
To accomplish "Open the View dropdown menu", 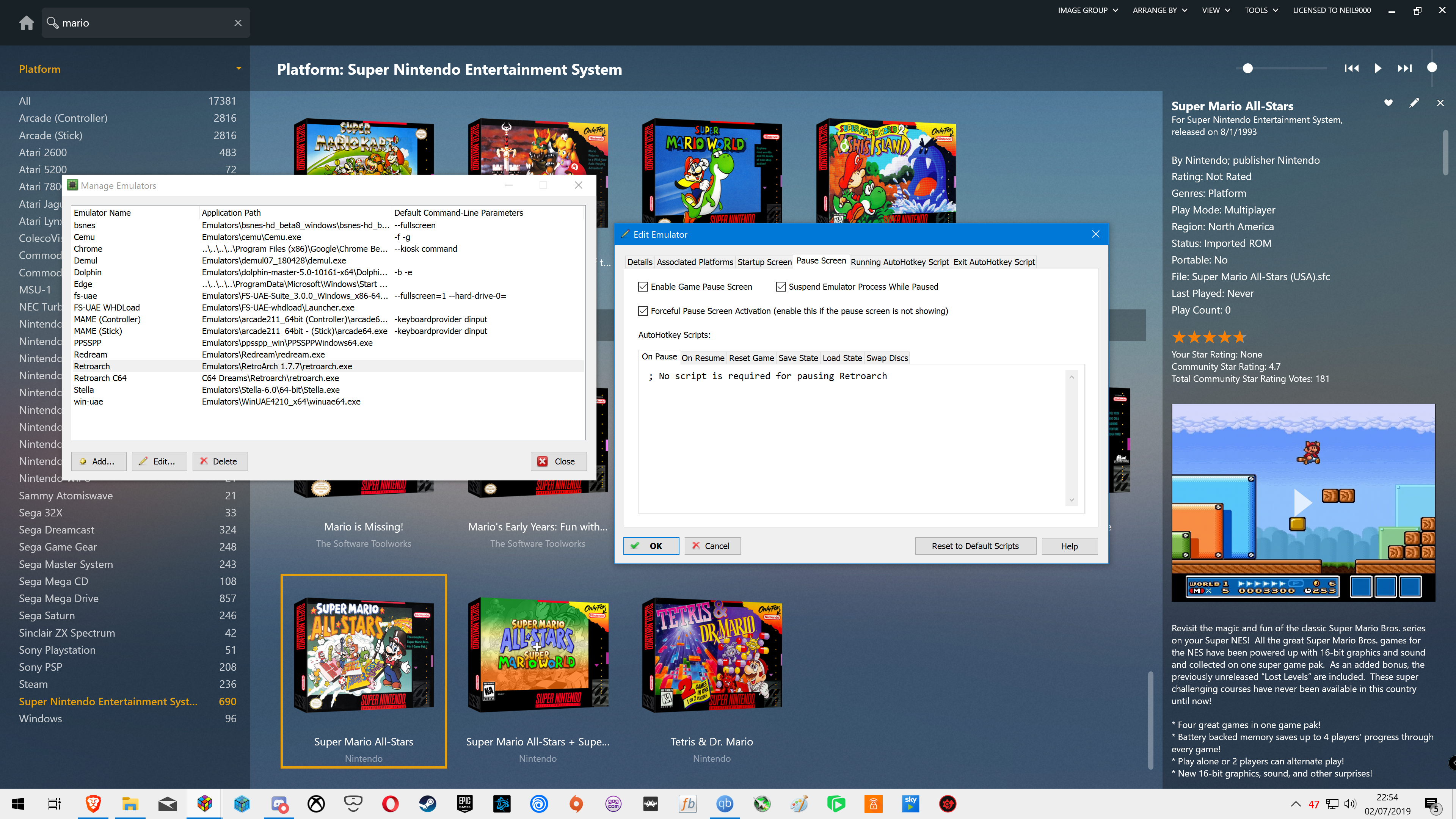I will point(1216,10).
